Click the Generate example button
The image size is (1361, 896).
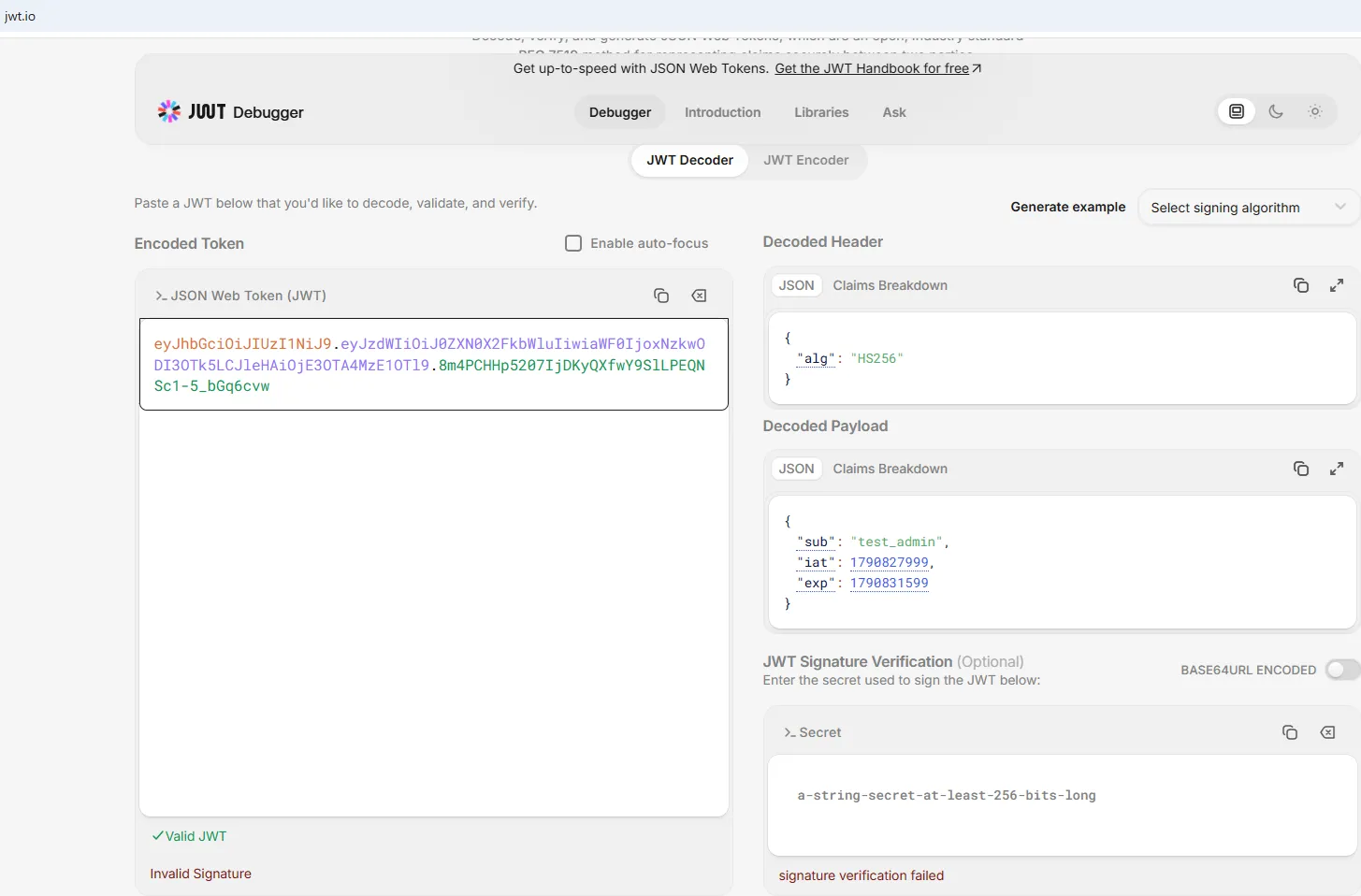[1068, 207]
